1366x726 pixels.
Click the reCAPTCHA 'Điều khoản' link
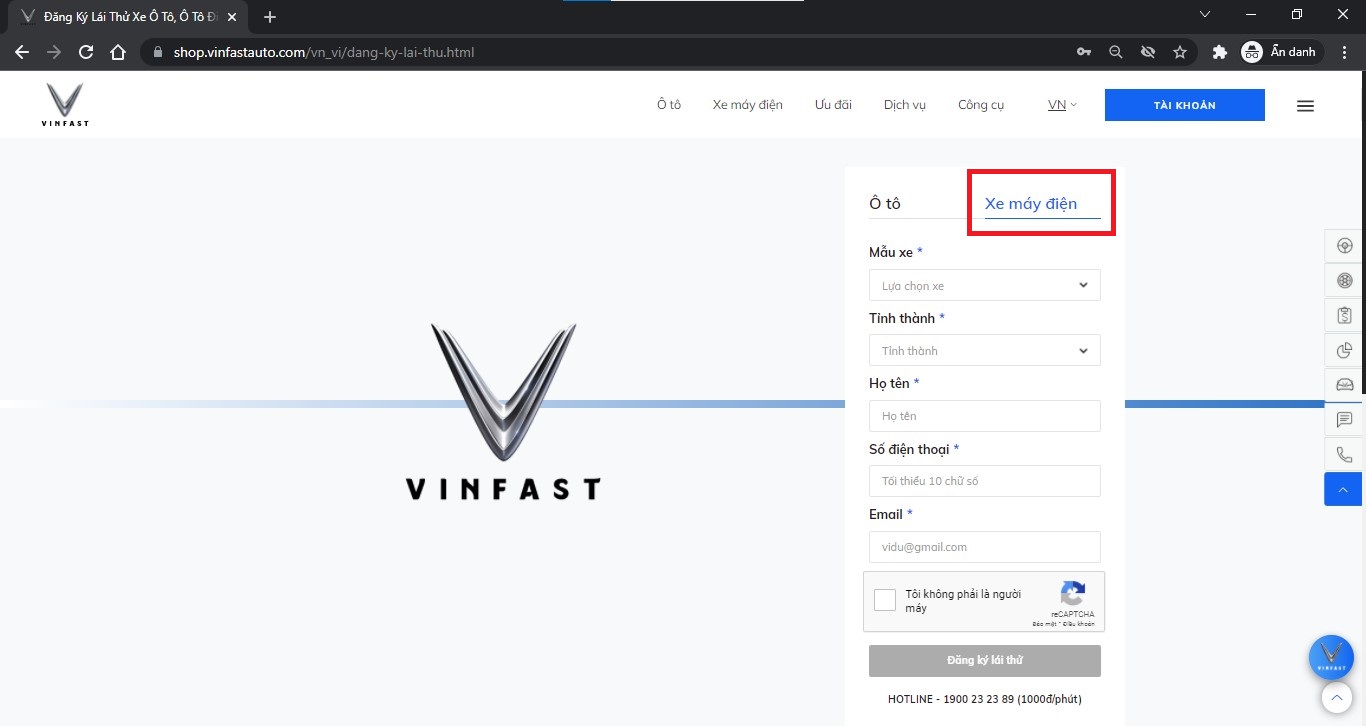1079,624
